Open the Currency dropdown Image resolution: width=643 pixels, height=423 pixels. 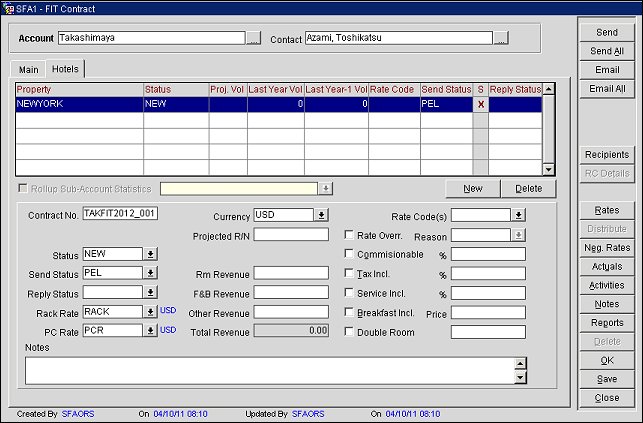point(321,215)
